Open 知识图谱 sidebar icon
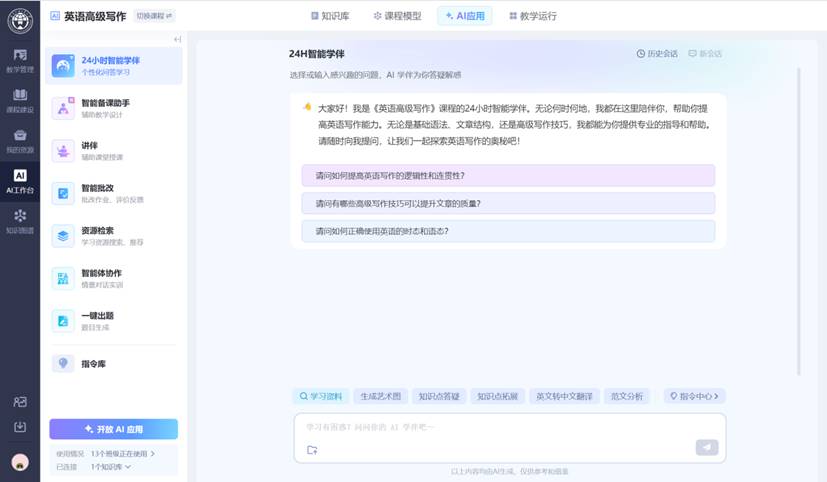This screenshot has width=827, height=482. (x=19, y=220)
